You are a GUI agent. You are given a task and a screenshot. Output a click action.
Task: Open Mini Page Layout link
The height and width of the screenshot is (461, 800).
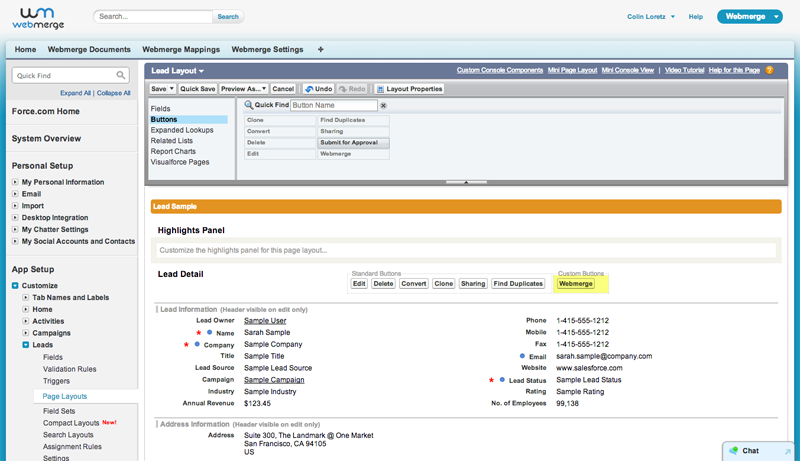[572, 70]
